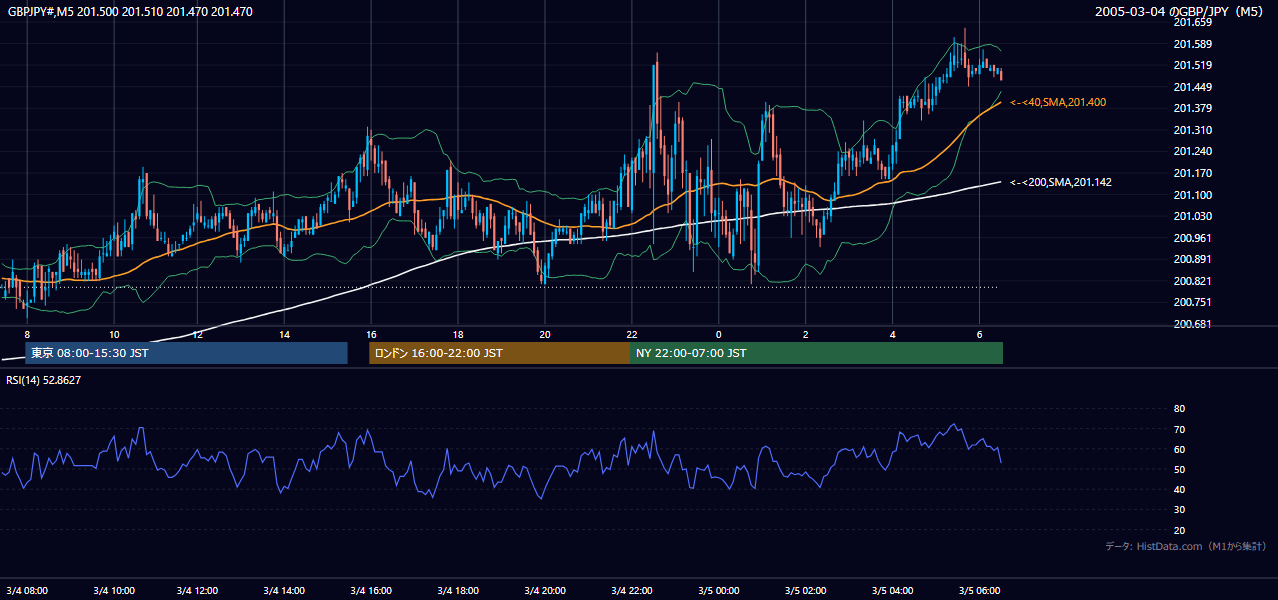Select the 40 SMA 201.400 label
The height and width of the screenshot is (600, 1278).
point(1058,103)
